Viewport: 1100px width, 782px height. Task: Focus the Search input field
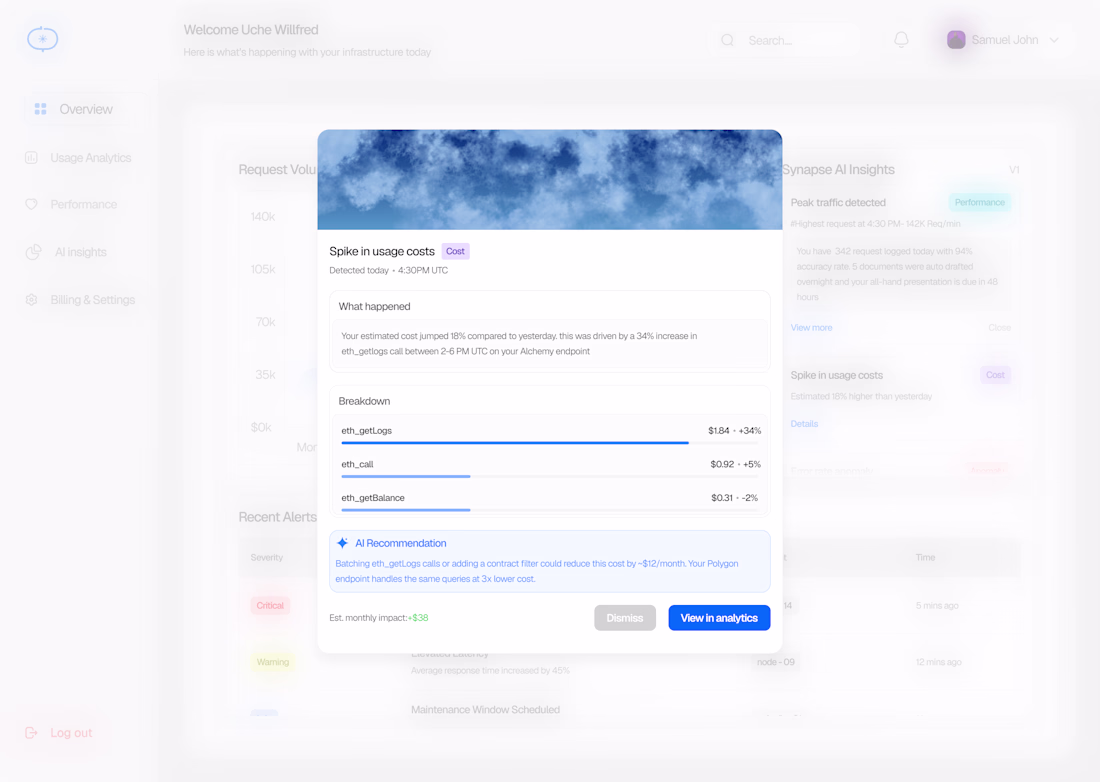(785, 40)
